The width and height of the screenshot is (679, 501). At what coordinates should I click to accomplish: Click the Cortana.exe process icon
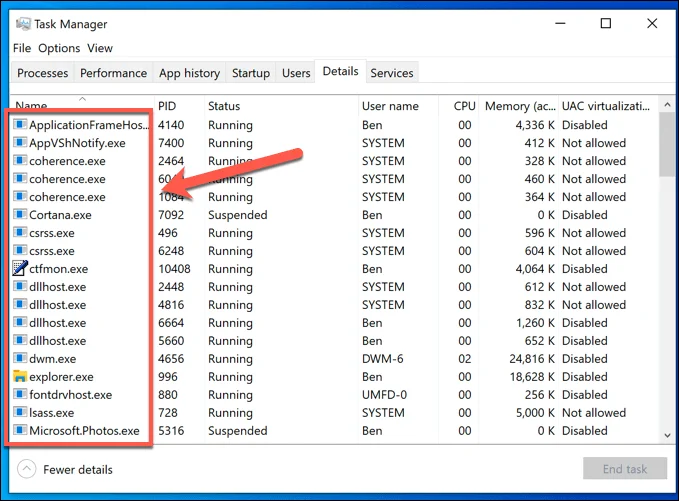(x=20, y=214)
